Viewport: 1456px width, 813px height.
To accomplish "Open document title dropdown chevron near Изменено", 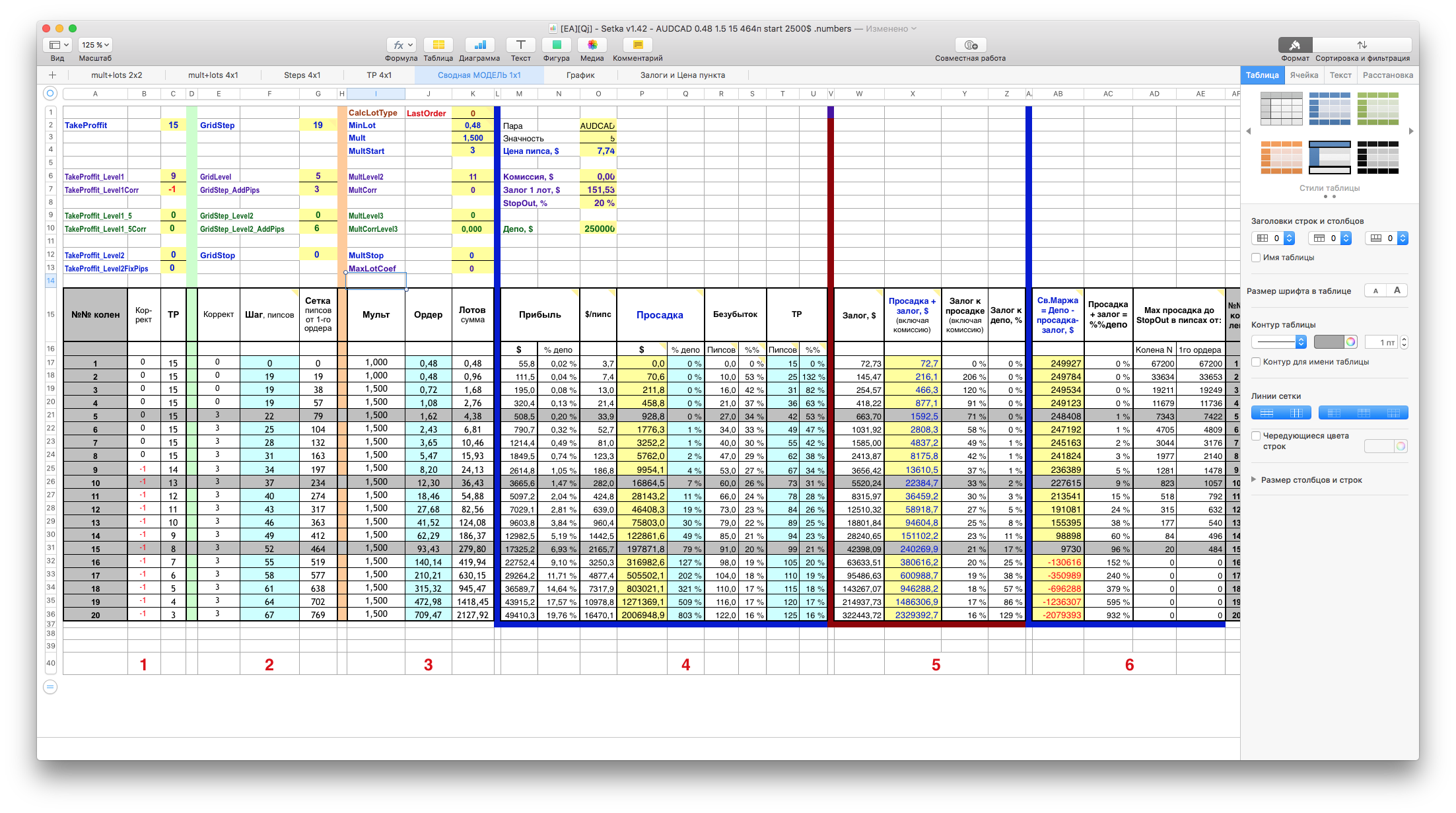I will pyautogui.click(x=915, y=28).
